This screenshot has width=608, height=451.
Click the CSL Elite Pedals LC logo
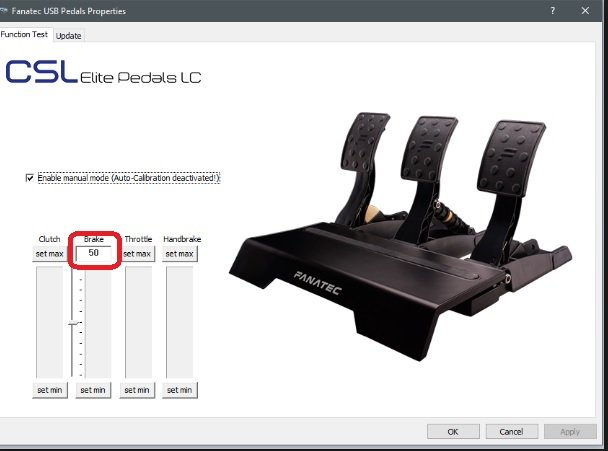pyautogui.click(x=104, y=75)
